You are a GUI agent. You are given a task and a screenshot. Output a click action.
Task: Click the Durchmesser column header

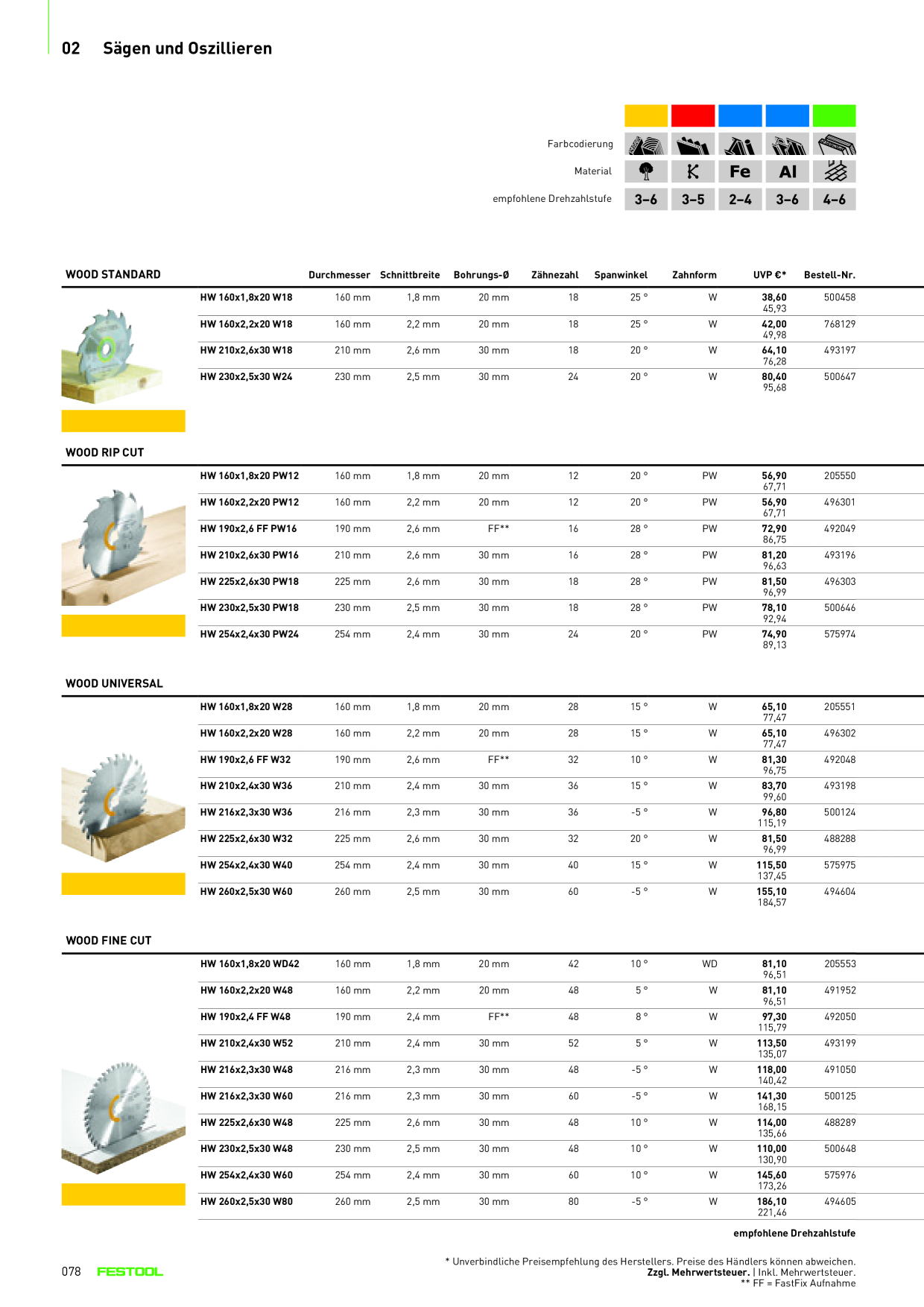tap(339, 275)
